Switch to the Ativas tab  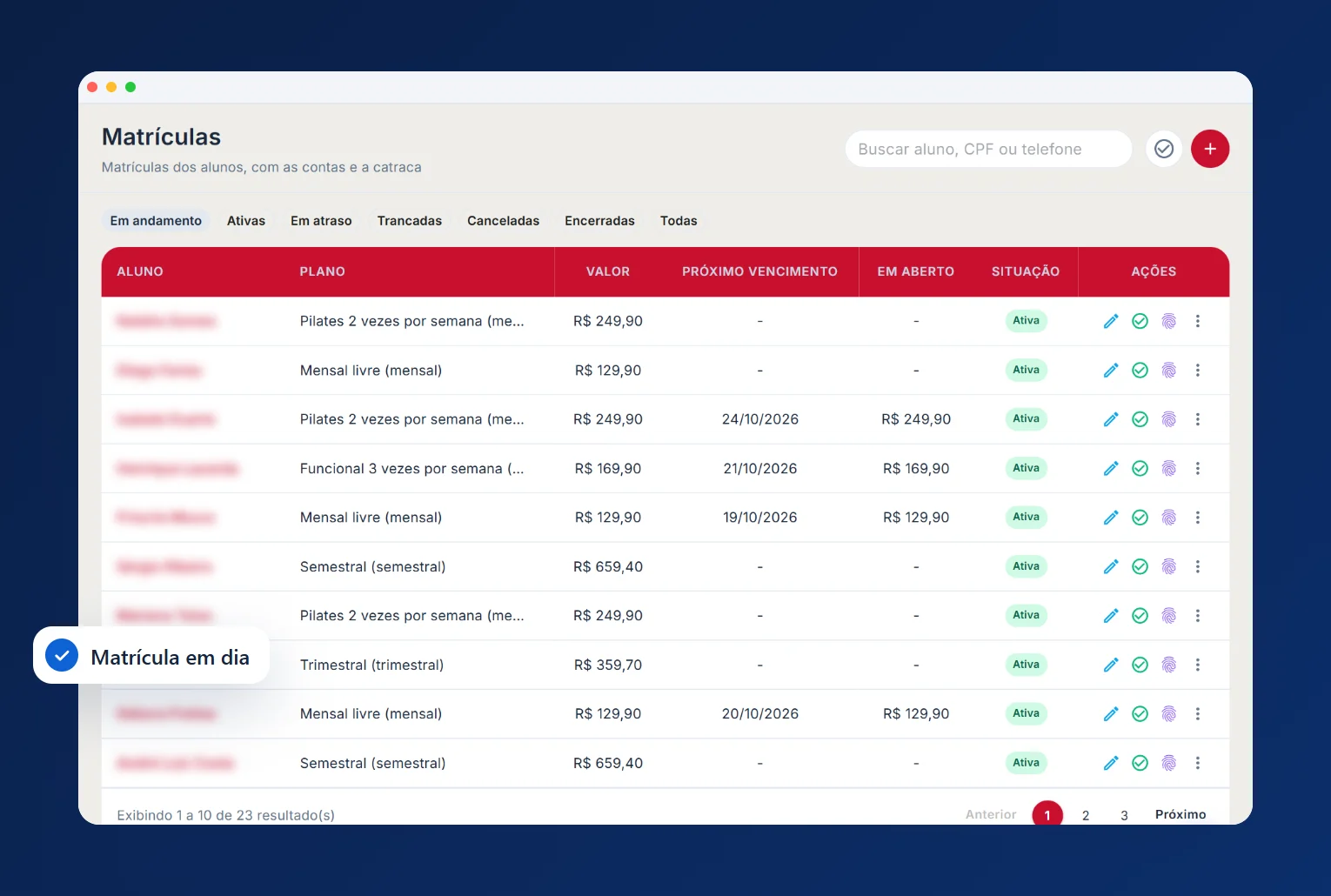[246, 221]
